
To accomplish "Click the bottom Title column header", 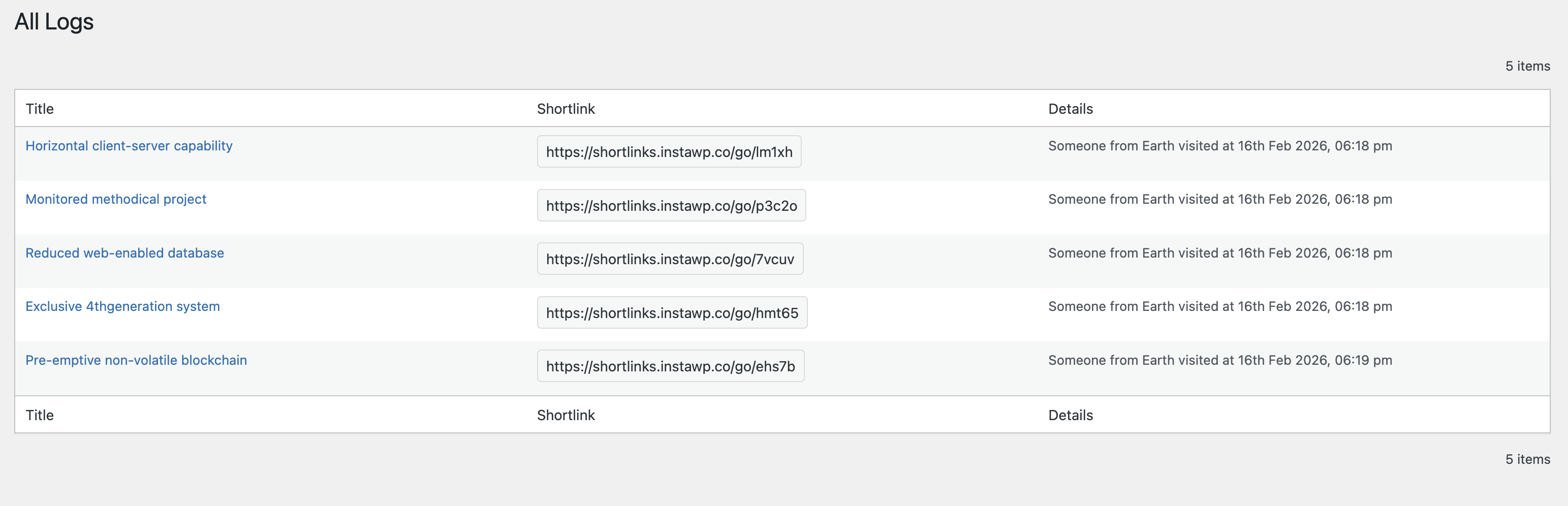I will tap(40, 415).
